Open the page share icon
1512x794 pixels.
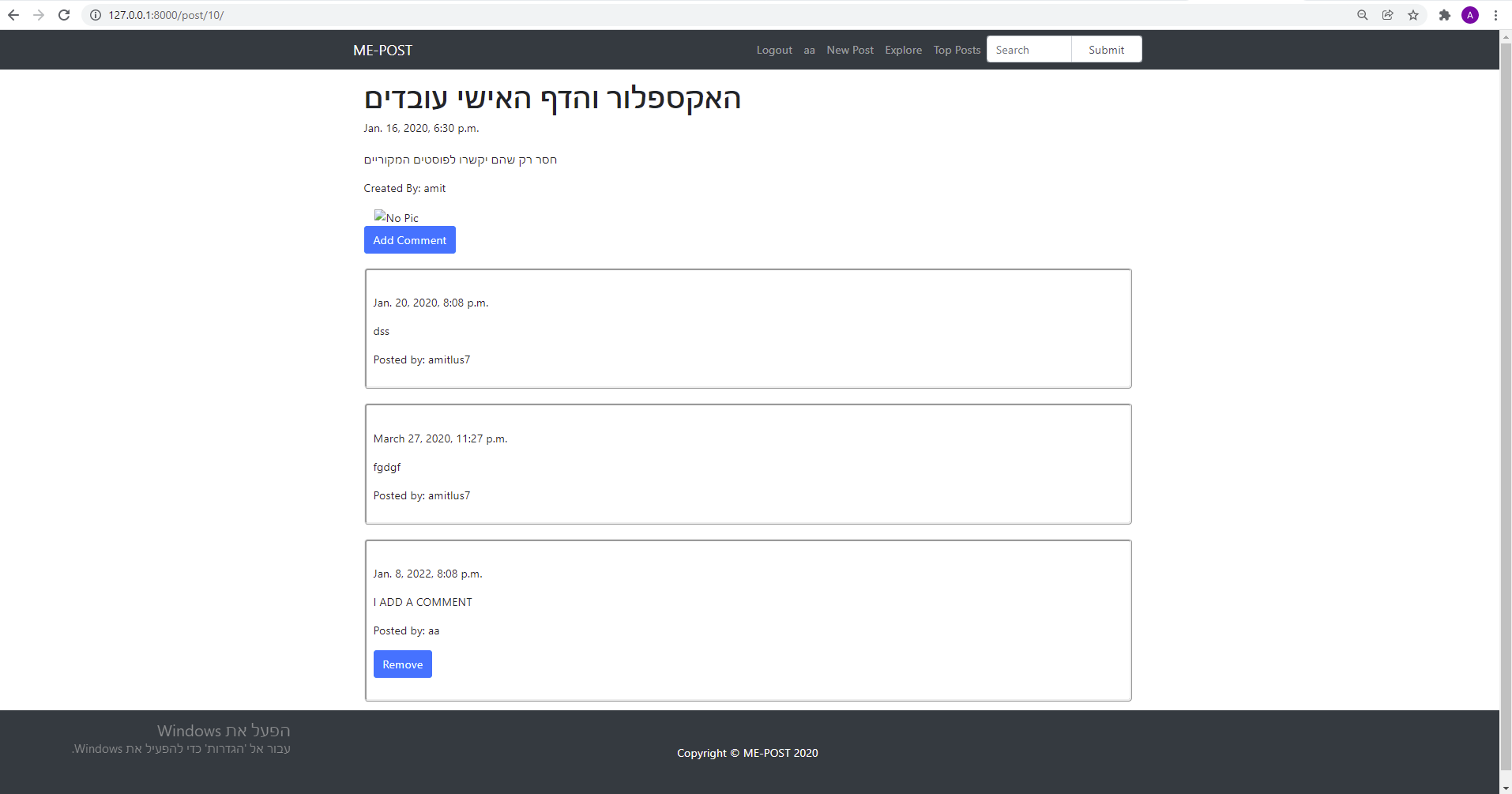(x=1388, y=14)
